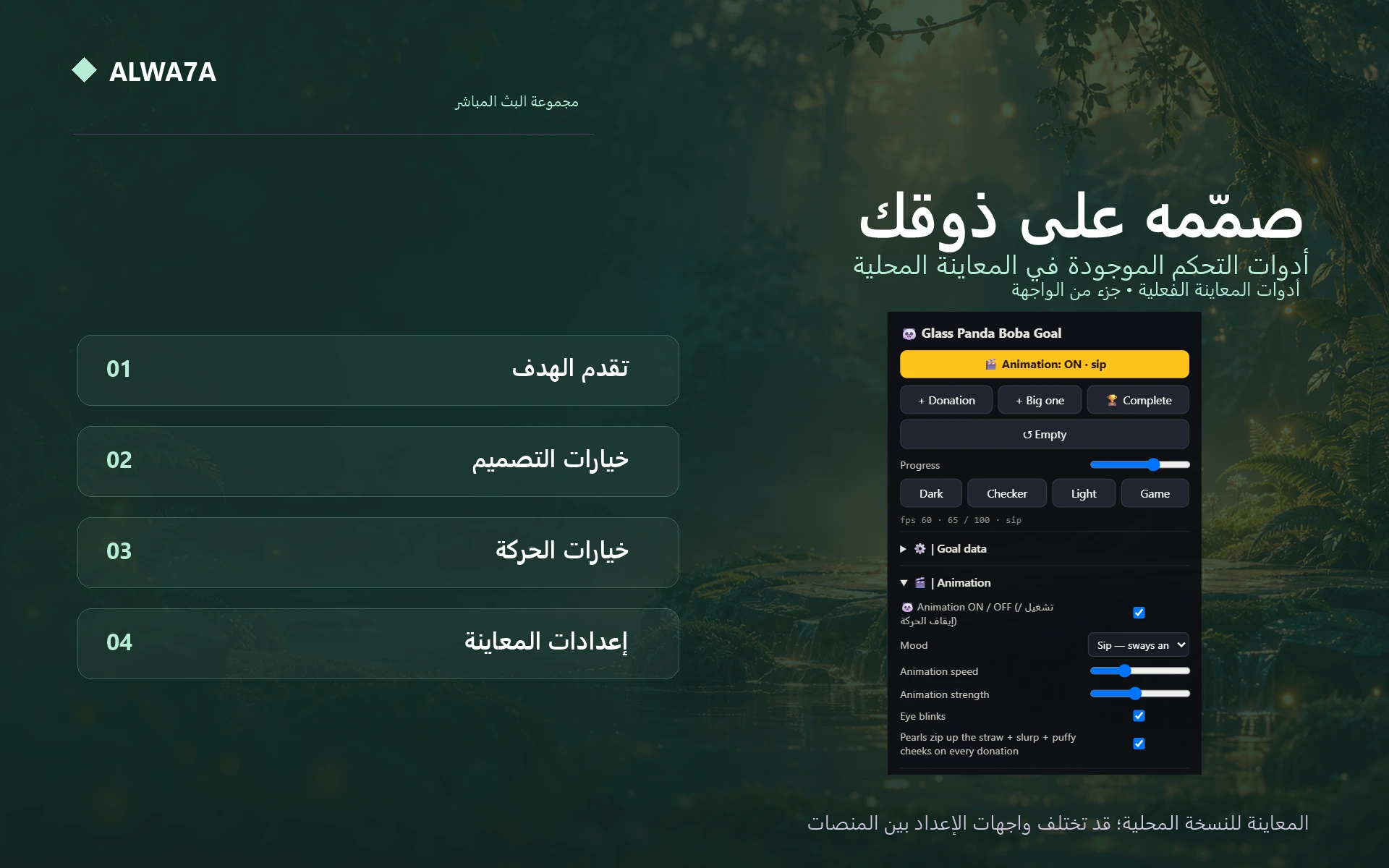Click the Glass Panda Boba Goal title
This screenshot has height=868, width=1389.
991,333
